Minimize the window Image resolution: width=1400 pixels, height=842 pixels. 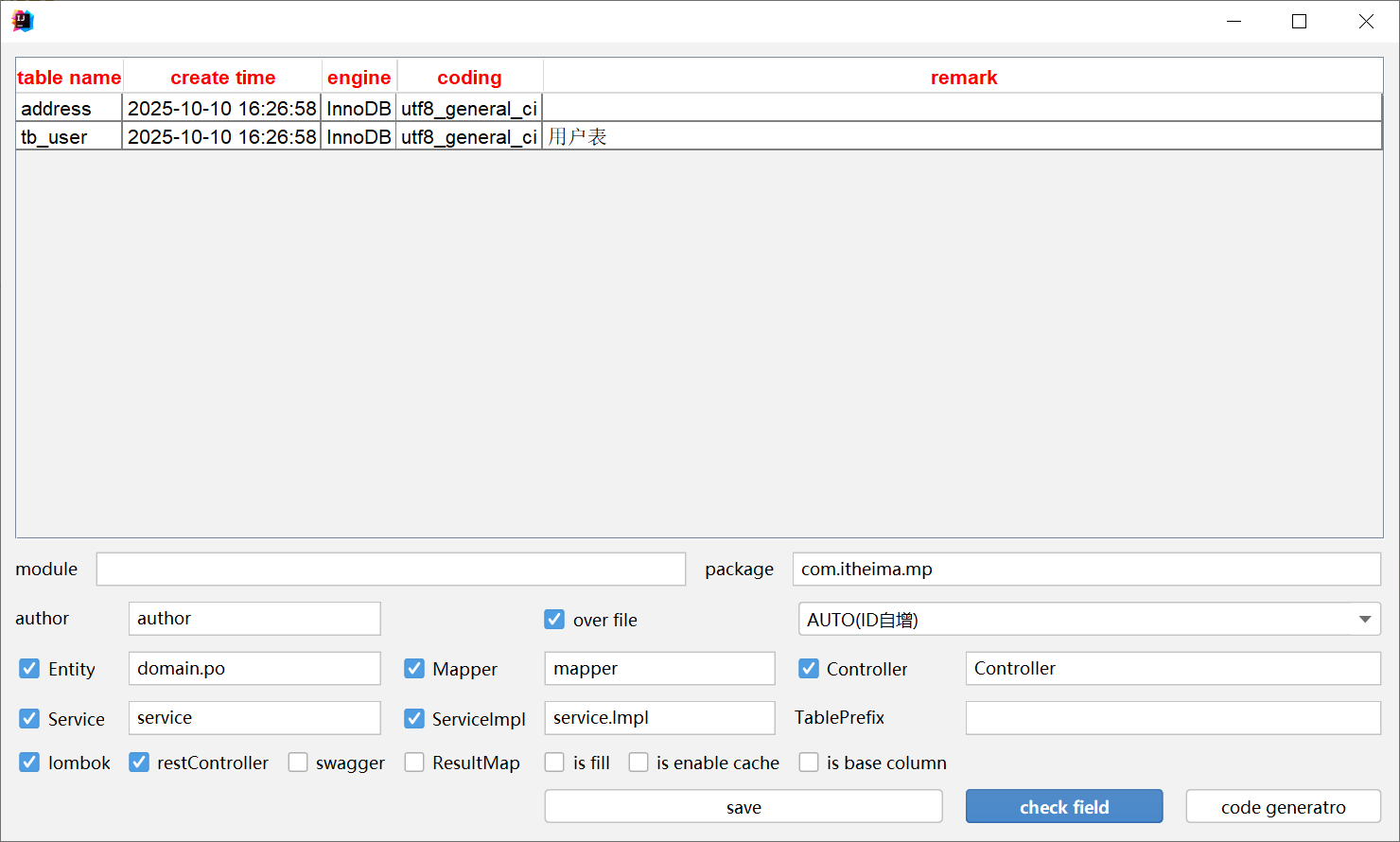click(x=1234, y=21)
